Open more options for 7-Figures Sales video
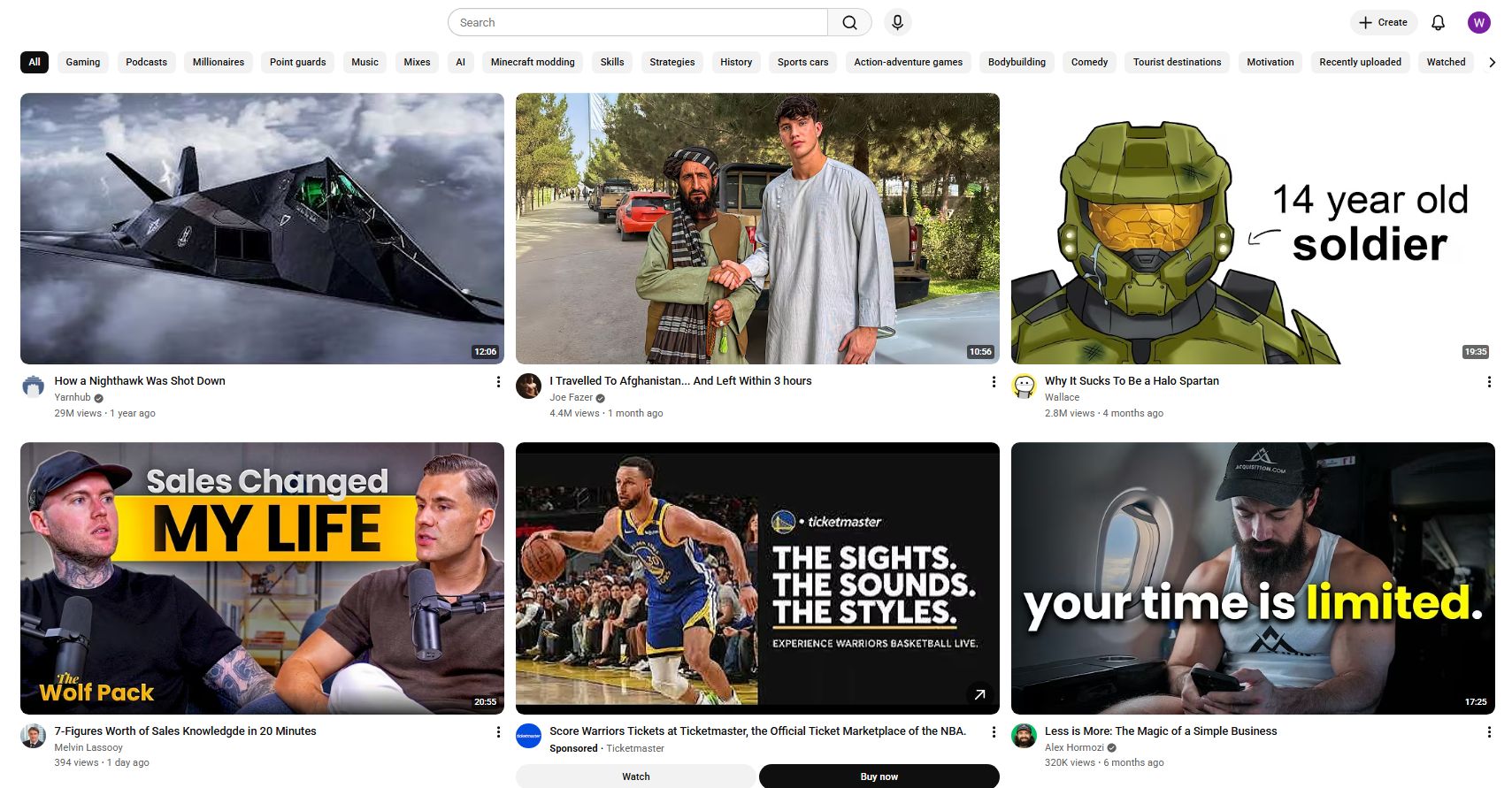This screenshot has width=1512, height=788. (498, 732)
